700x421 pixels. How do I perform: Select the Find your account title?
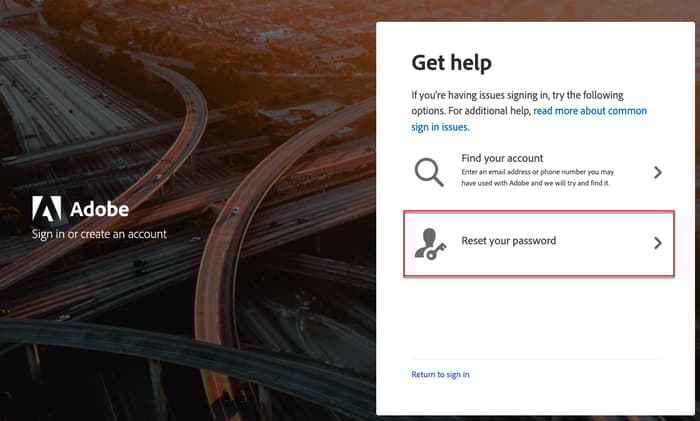502,158
